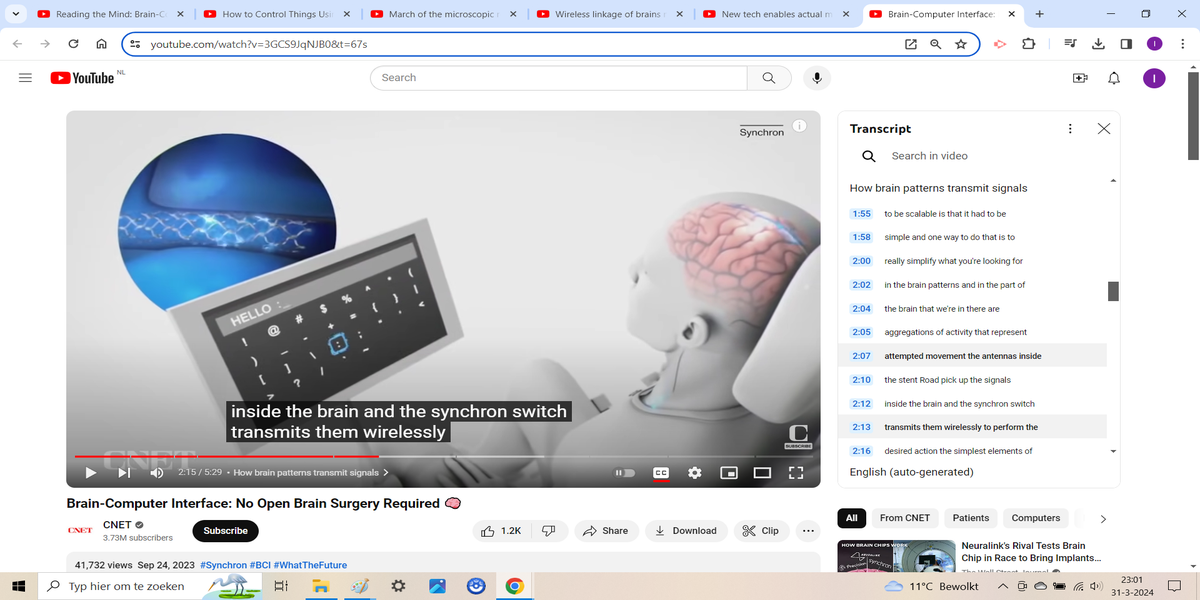Open a new browser tab
The image size is (1200, 600).
point(1040,14)
